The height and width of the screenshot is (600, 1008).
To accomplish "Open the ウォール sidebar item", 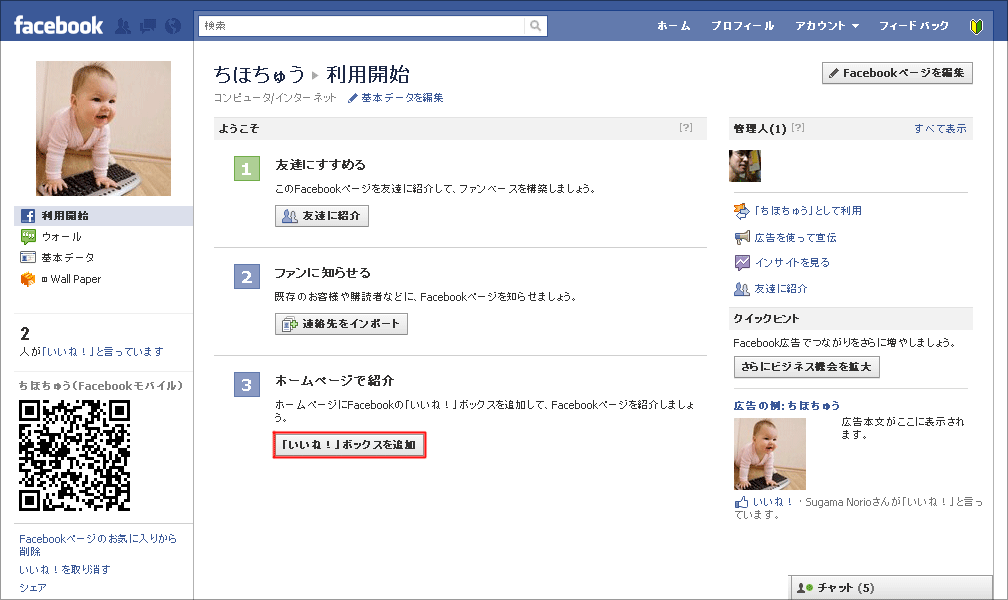I will click(x=62, y=237).
